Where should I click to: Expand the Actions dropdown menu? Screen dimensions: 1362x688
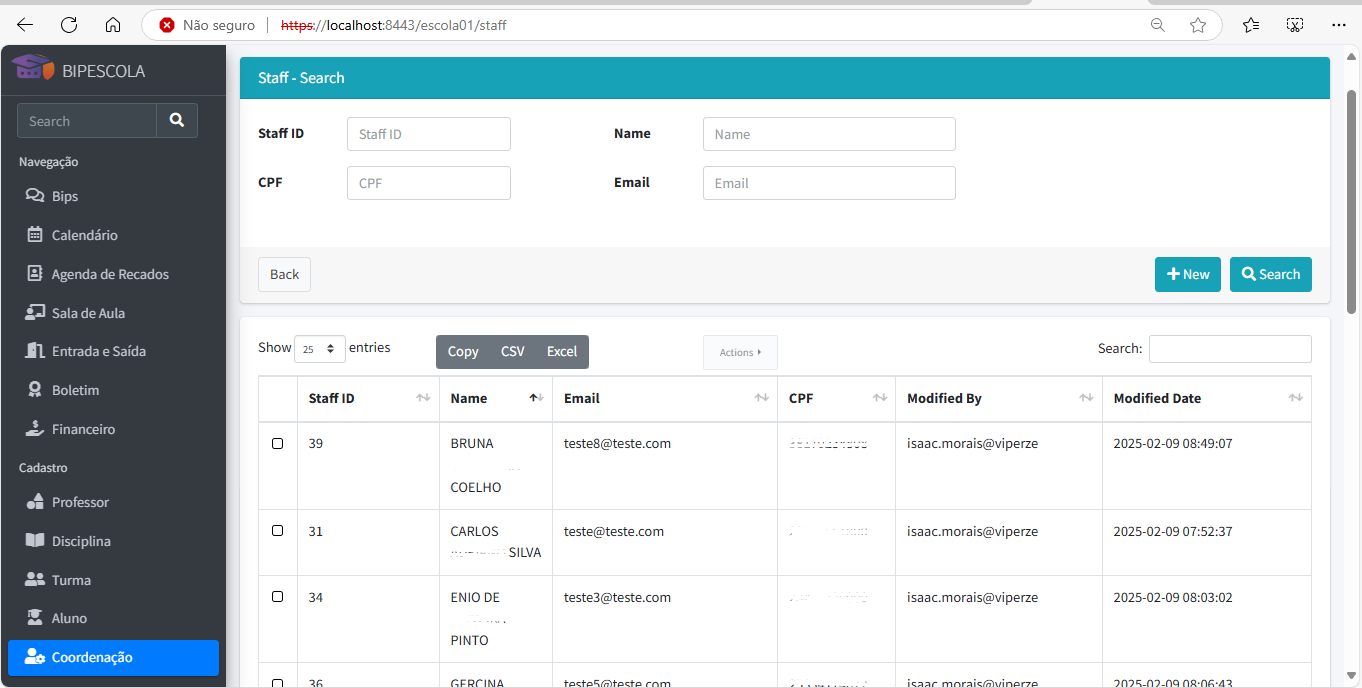(x=740, y=352)
